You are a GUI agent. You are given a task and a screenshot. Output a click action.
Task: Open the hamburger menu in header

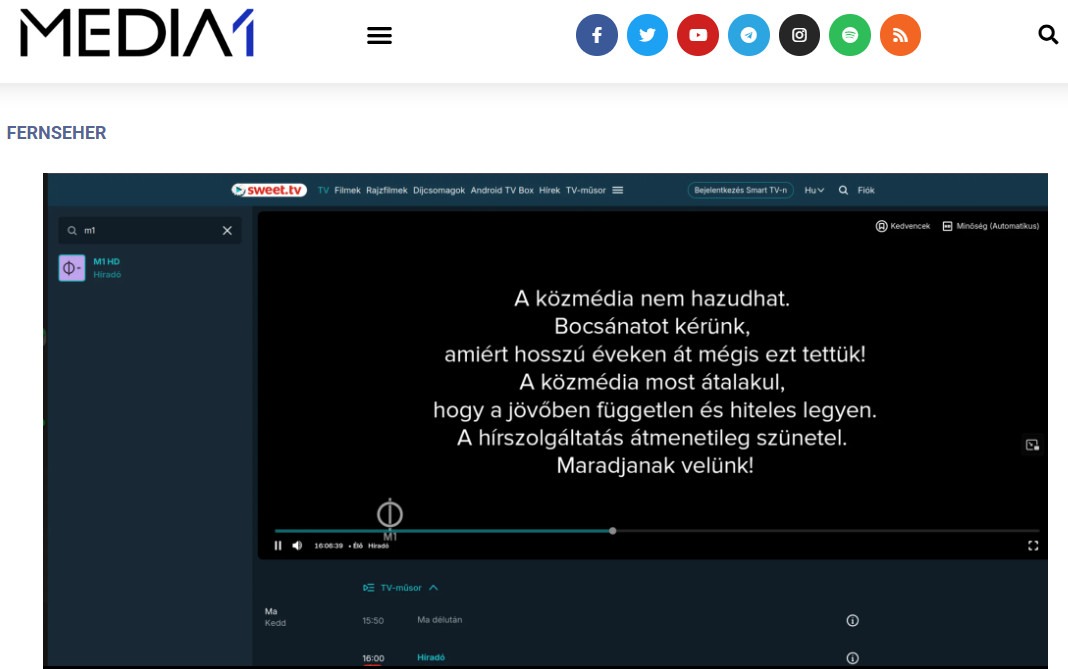coord(379,35)
